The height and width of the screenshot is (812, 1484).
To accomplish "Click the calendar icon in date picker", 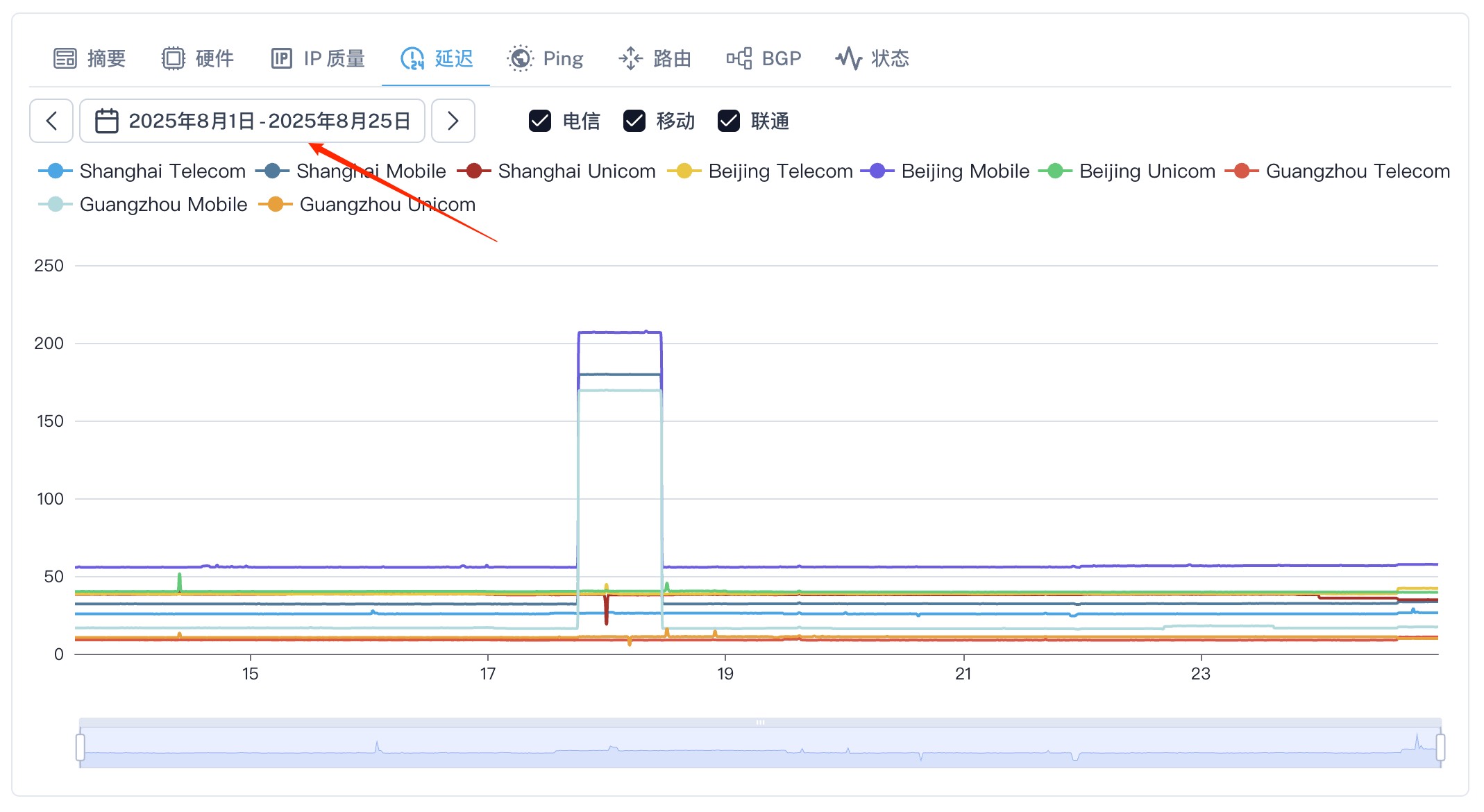I will pyautogui.click(x=106, y=121).
